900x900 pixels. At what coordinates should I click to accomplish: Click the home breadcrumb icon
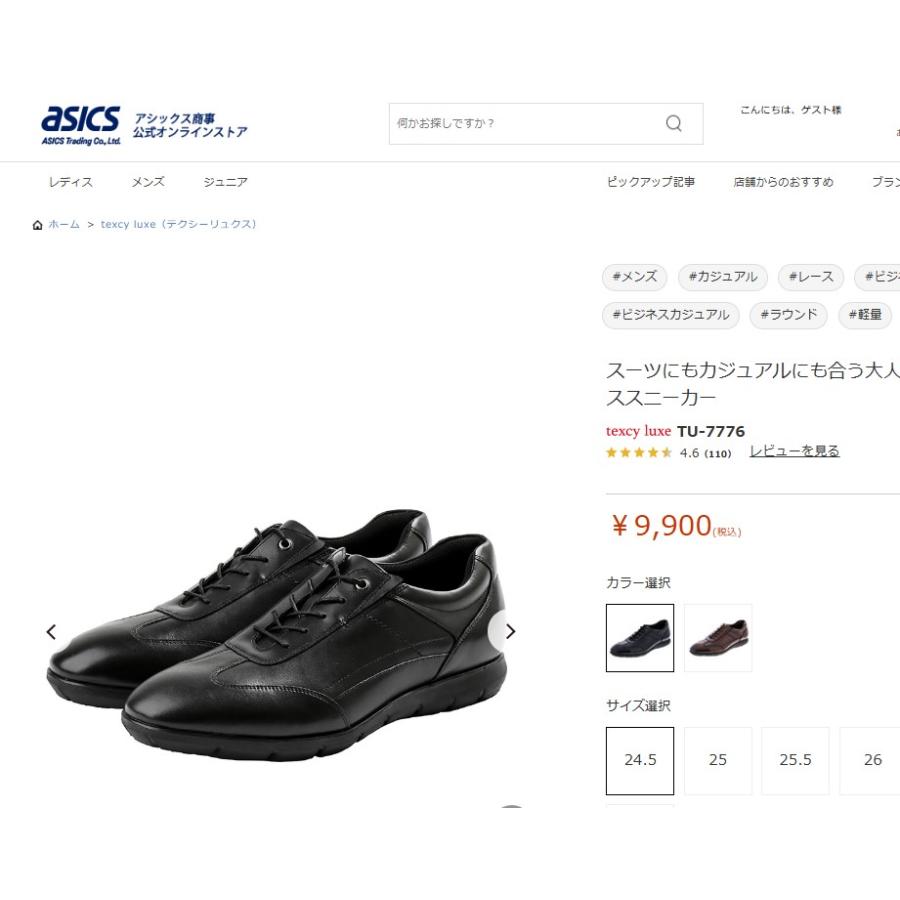[x=37, y=225]
